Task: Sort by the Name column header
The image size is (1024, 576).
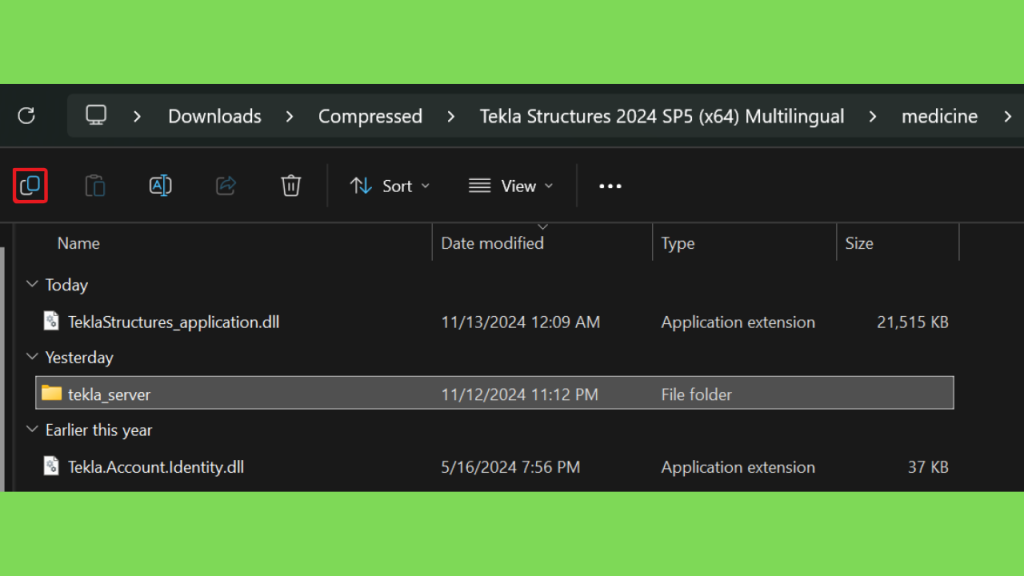Action: tap(78, 243)
